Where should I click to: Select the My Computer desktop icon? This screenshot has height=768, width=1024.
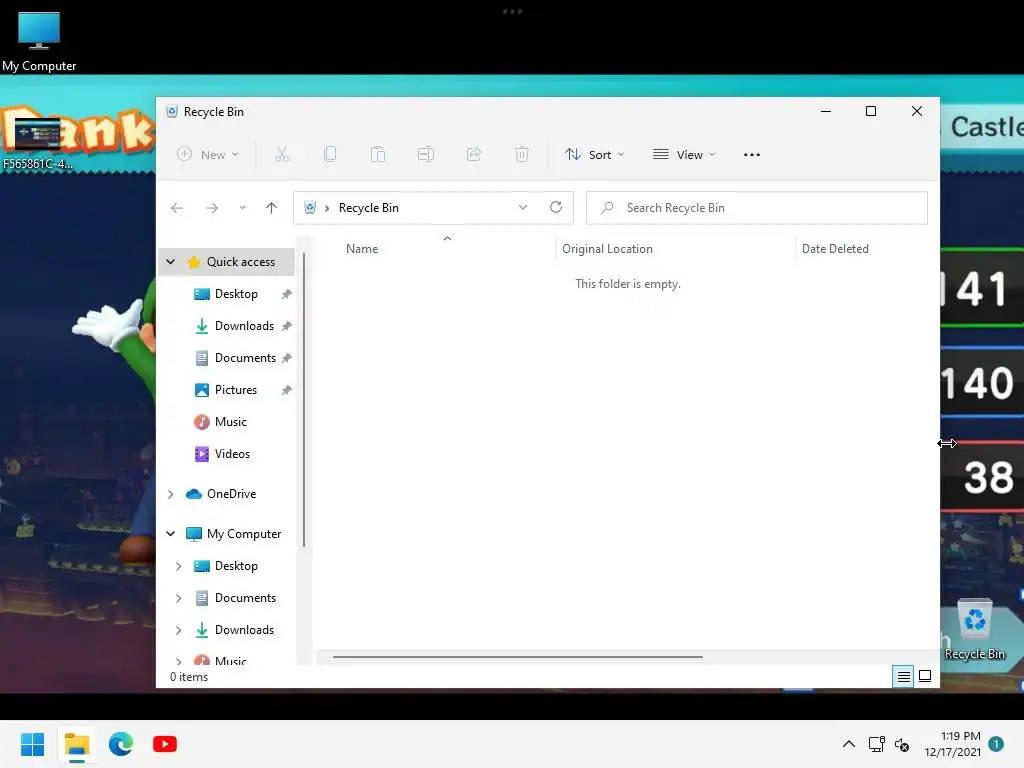[39, 41]
